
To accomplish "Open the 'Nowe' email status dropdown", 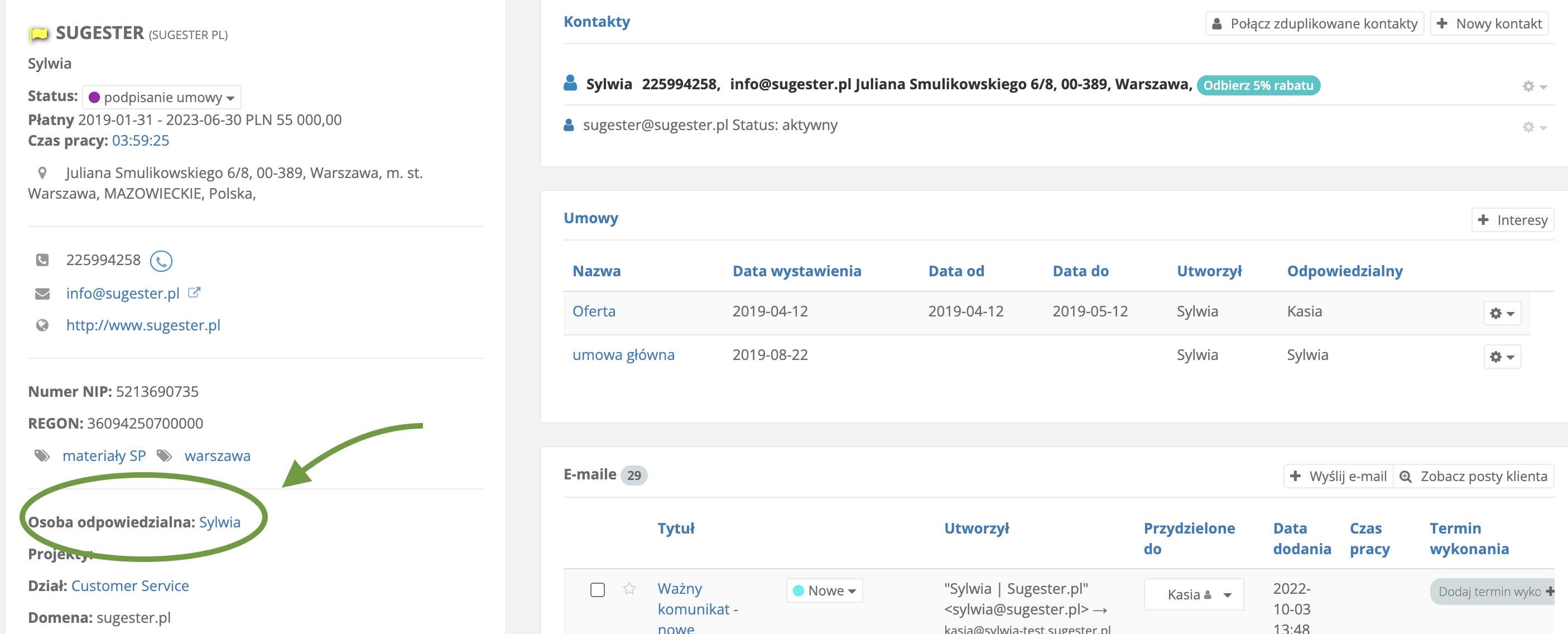I will click(825, 590).
